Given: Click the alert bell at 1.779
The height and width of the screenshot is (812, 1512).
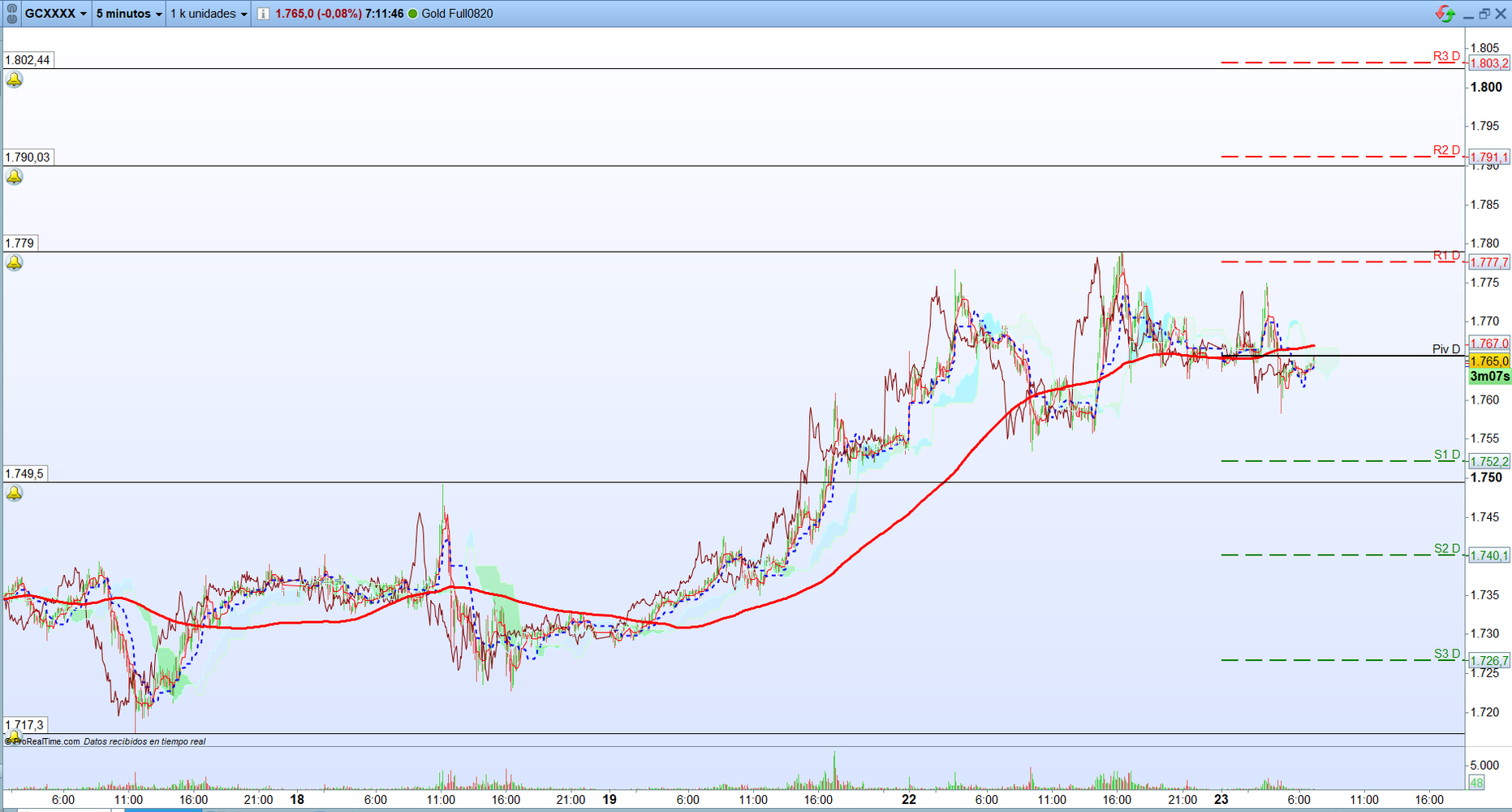Looking at the screenshot, I should [x=15, y=262].
